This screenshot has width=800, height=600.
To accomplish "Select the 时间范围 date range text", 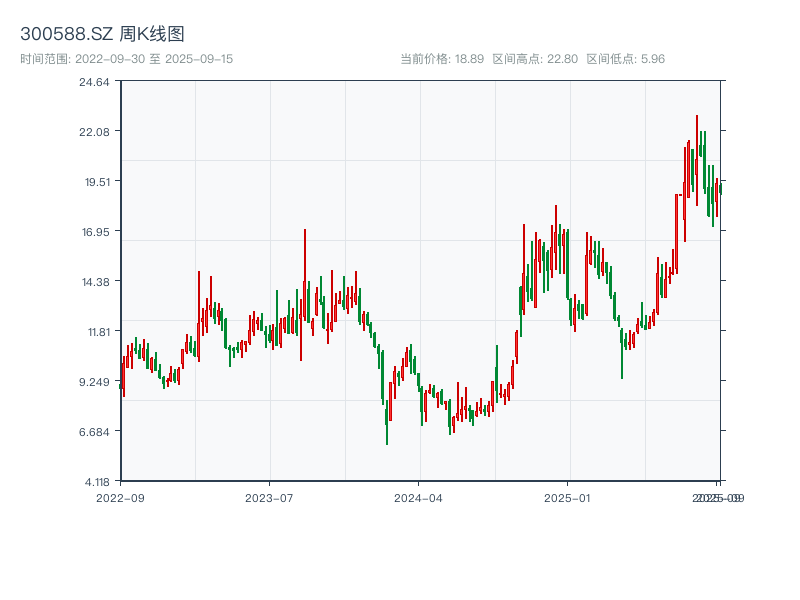I will [x=126, y=59].
